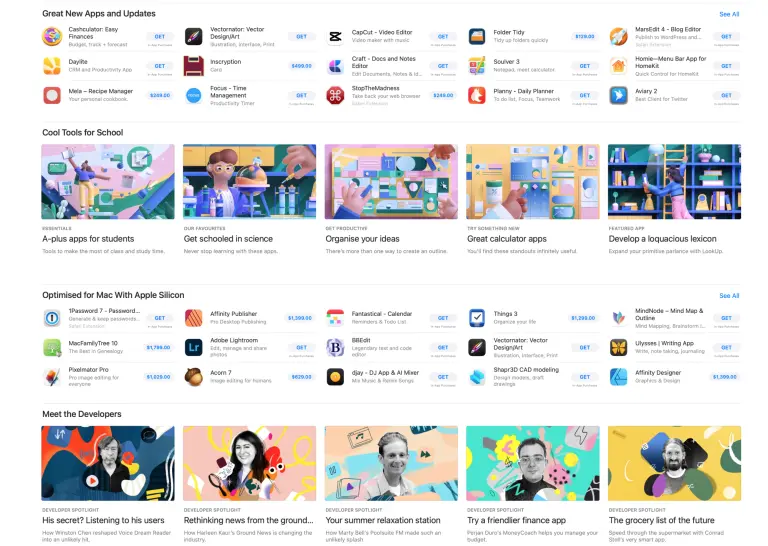Screen dimensions: 768x546
Task: Open the 'Great calculator apps' card image
Action: (533, 181)
